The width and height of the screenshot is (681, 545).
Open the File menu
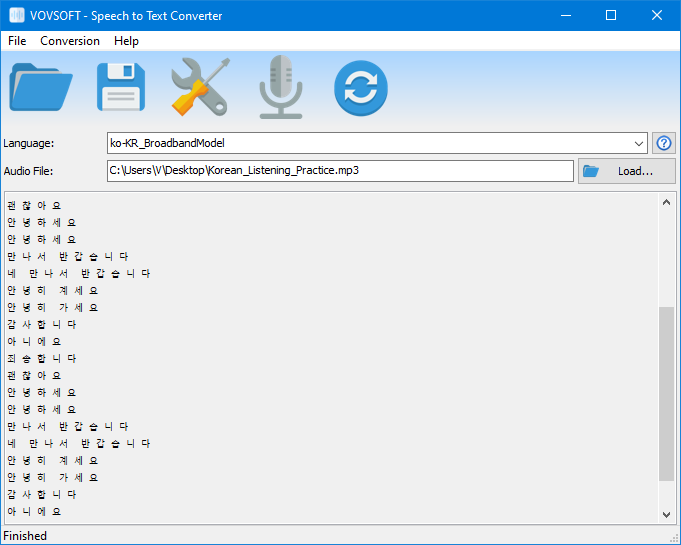tap(17, 41)
